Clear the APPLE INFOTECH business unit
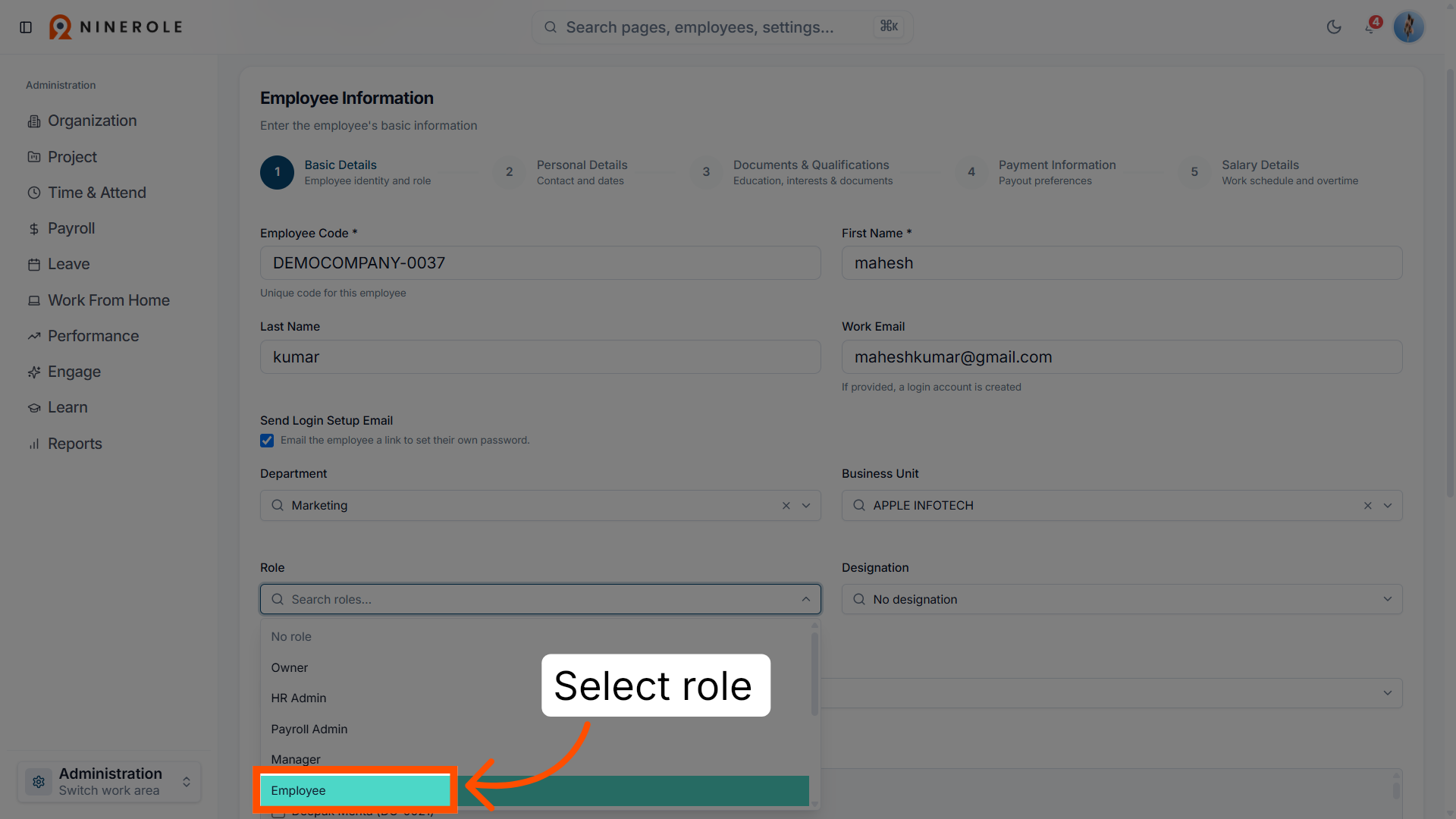Image resolution: width=1456 pixels, height=819 pixels. click(1368, 506)
